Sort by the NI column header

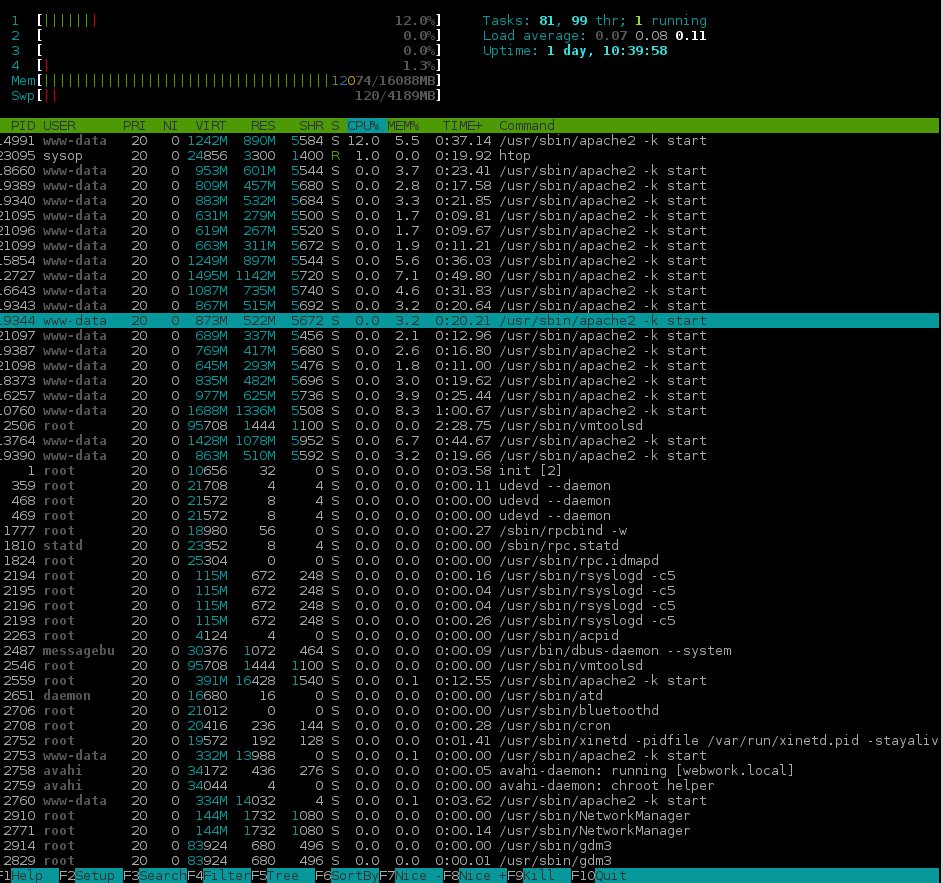170,126
